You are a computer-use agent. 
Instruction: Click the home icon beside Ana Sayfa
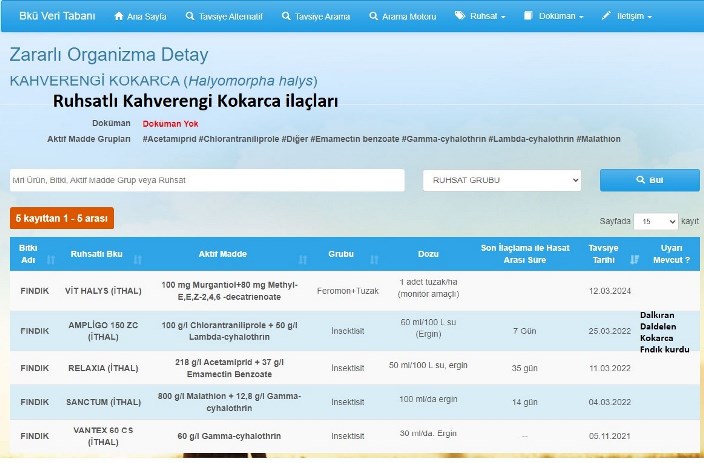[120, 17]
